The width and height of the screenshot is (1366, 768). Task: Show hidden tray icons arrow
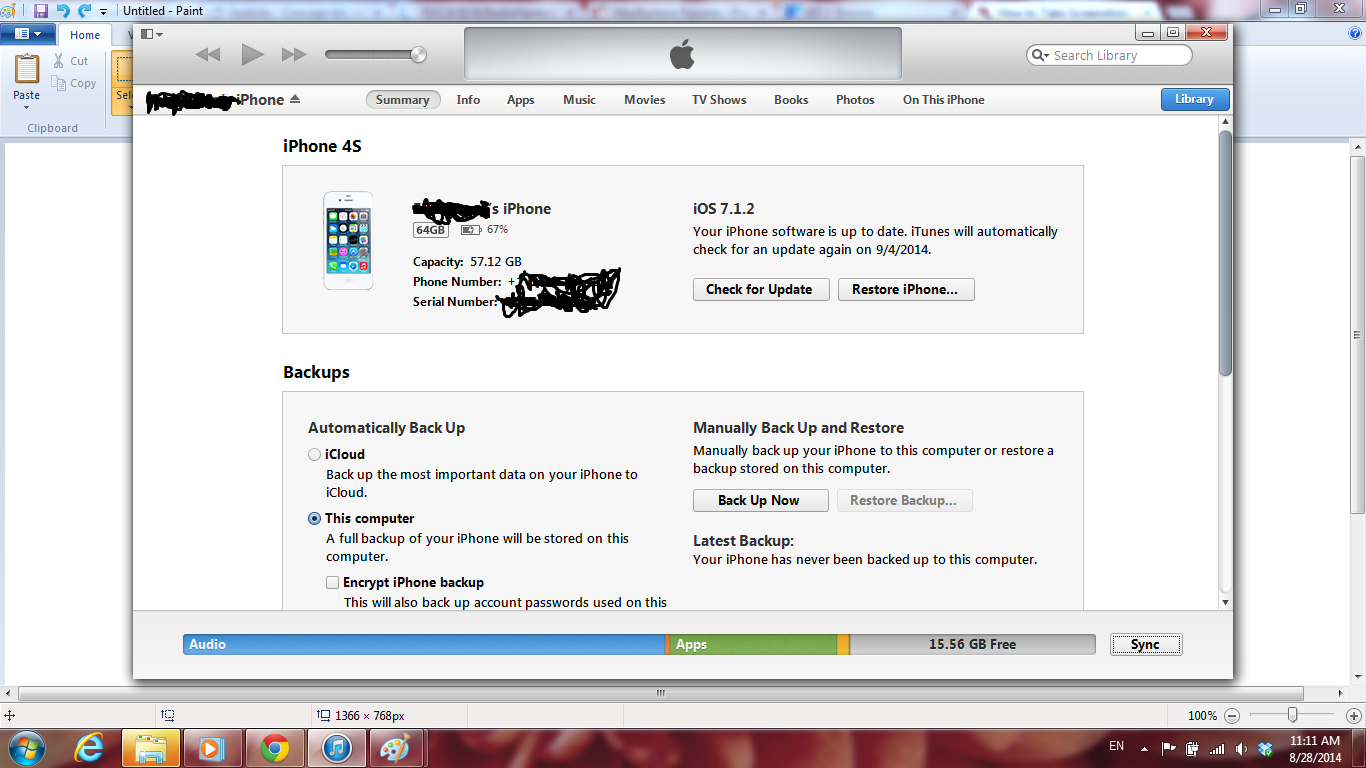(1144, 747)
